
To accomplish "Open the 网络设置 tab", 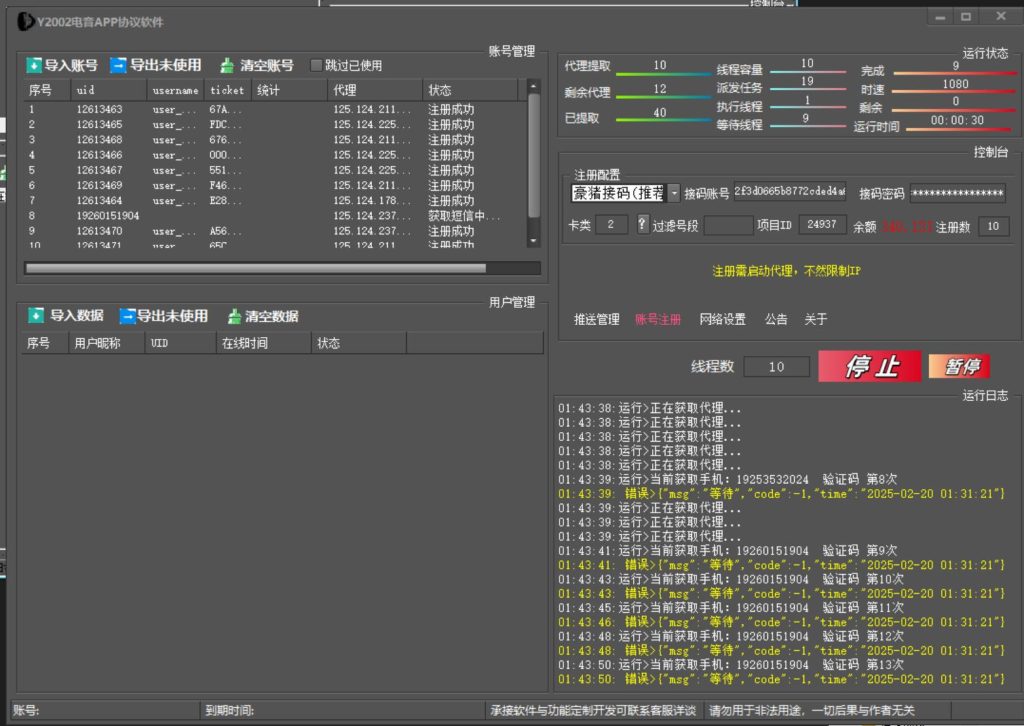I will (x=722, y=320).
